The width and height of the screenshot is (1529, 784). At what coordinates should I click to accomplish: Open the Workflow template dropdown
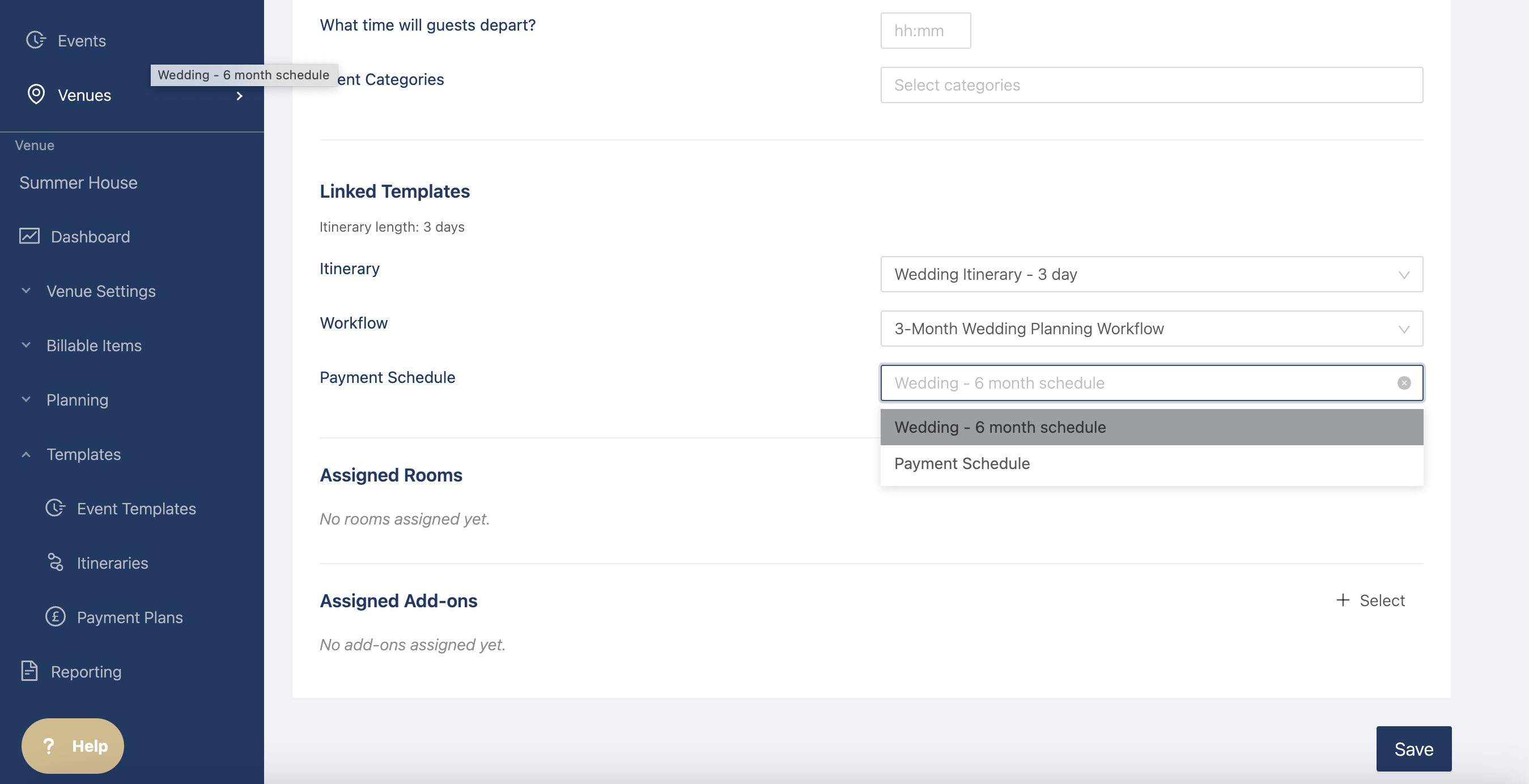click(x=1151, y=328)
